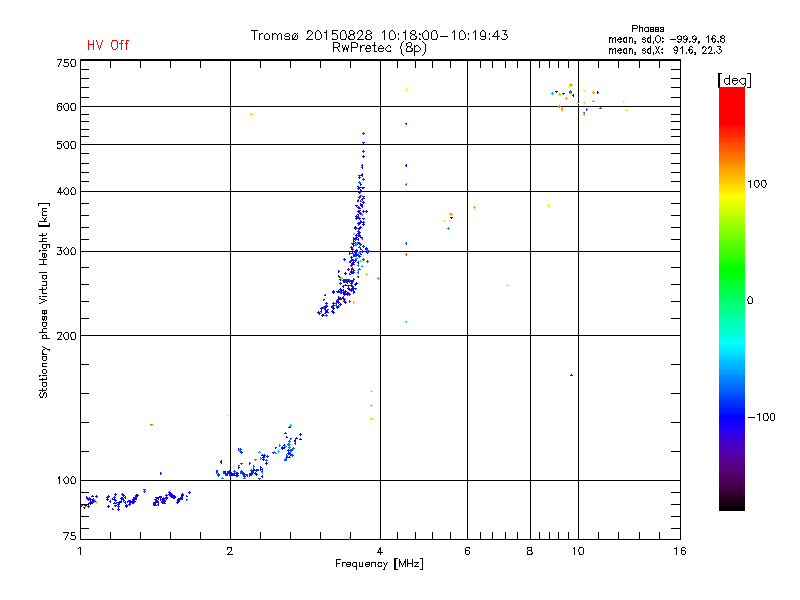Click the frequency axis tick "4"
Screen dimensions: 800x600
pyautogui.click(x=380, y=551)
